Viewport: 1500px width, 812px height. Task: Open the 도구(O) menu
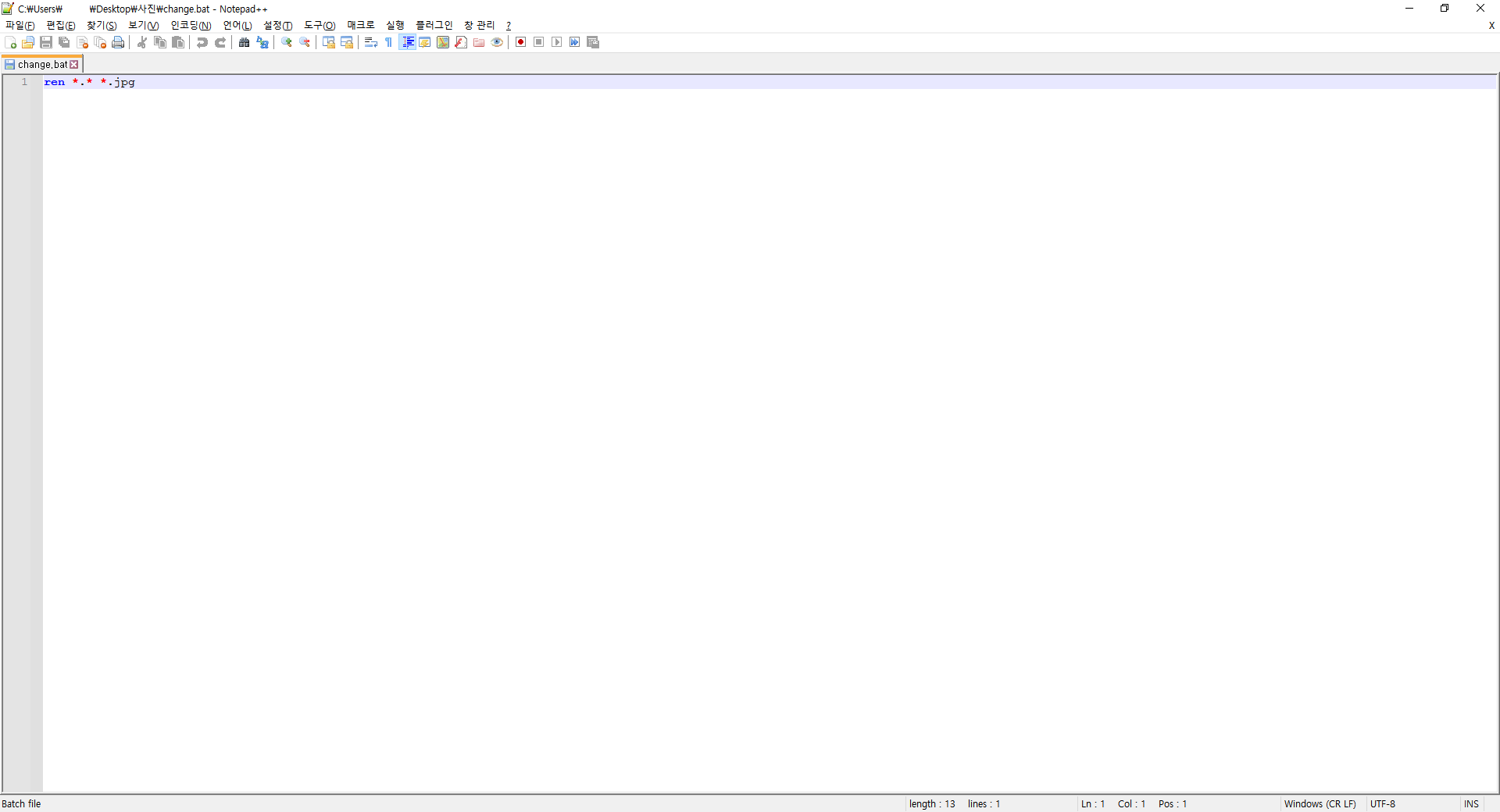click(320, 26)
